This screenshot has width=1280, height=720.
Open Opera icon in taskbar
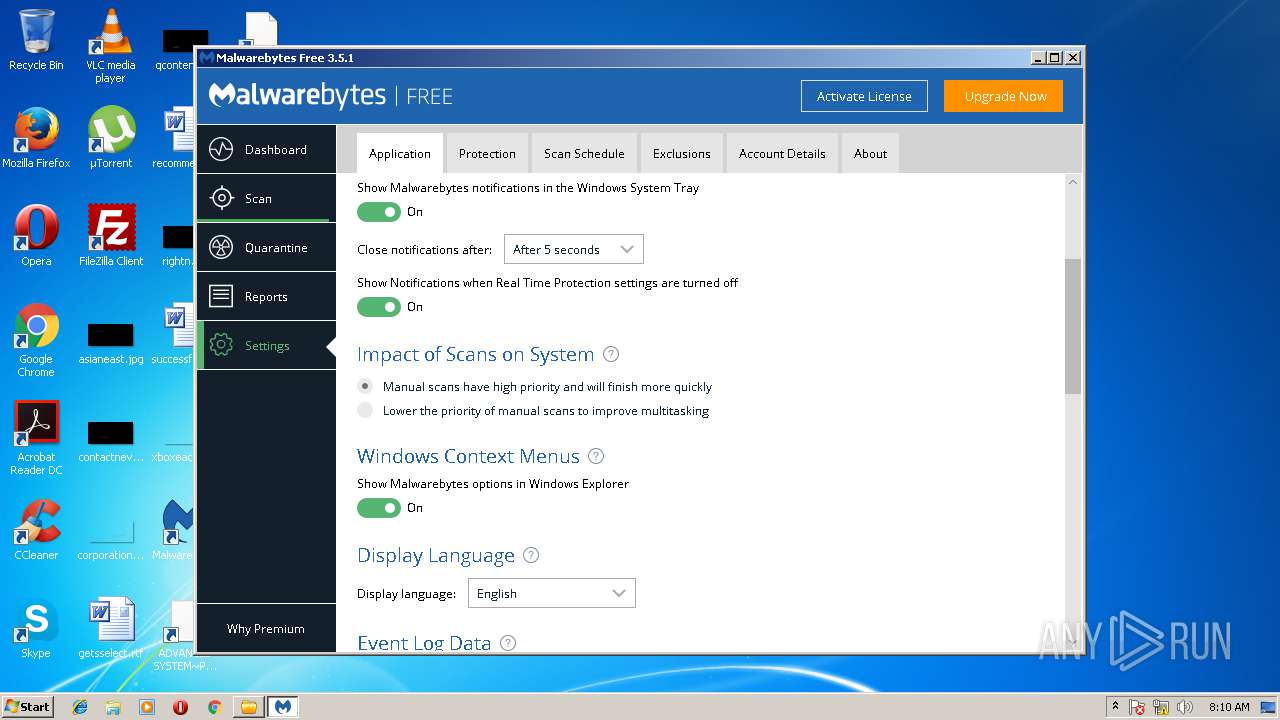click(180, 707)
